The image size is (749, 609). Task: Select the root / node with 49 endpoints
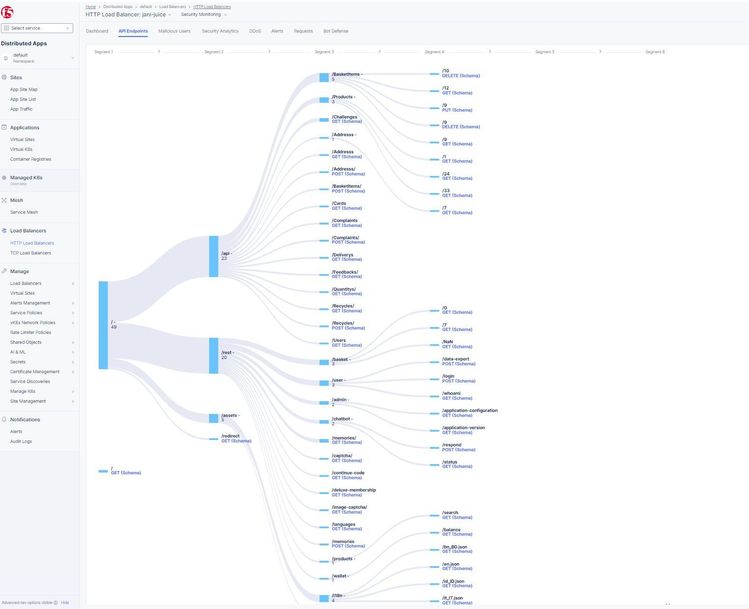click(103, 325)
